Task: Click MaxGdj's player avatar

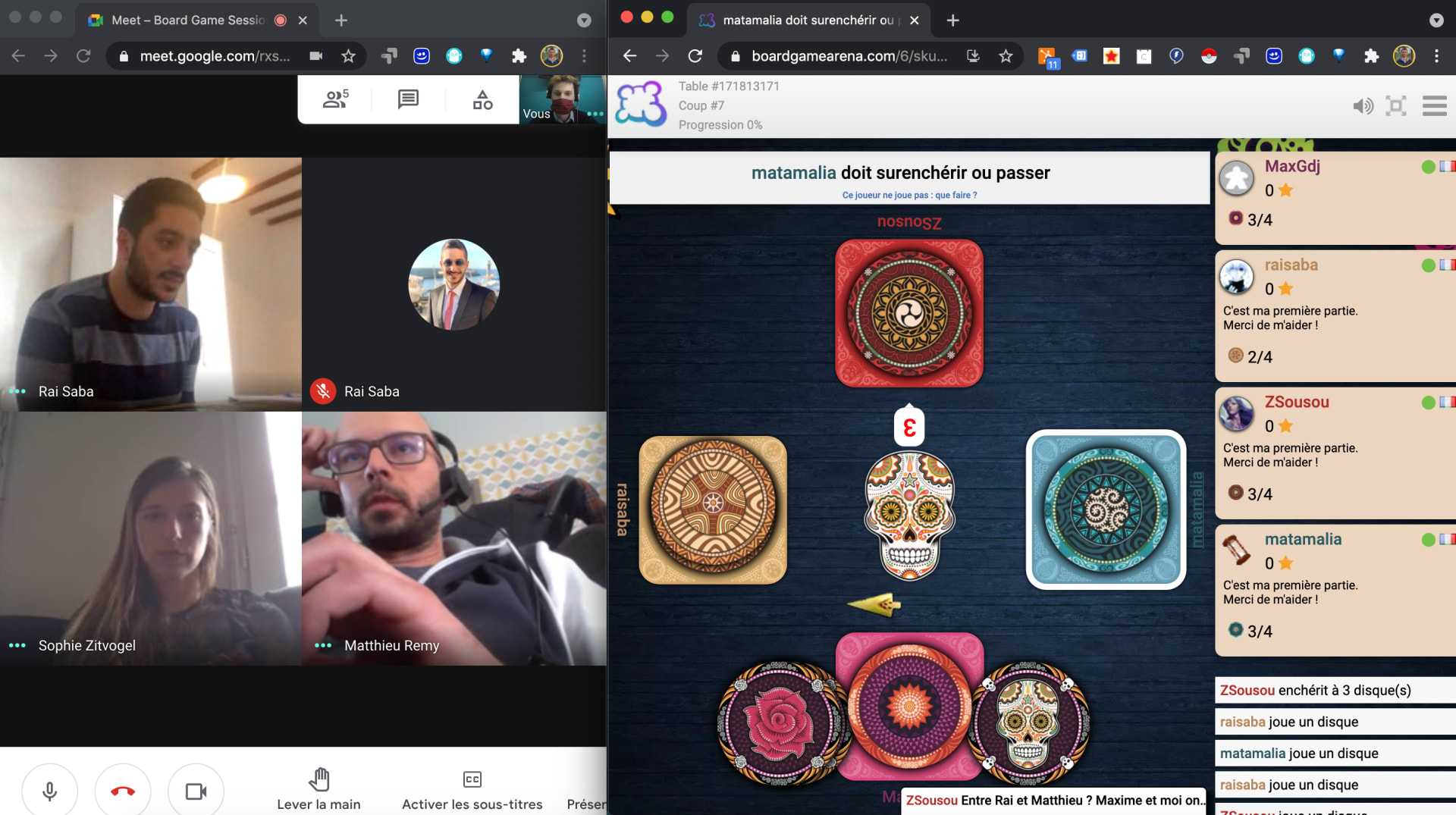Action: coord(1237,179)
